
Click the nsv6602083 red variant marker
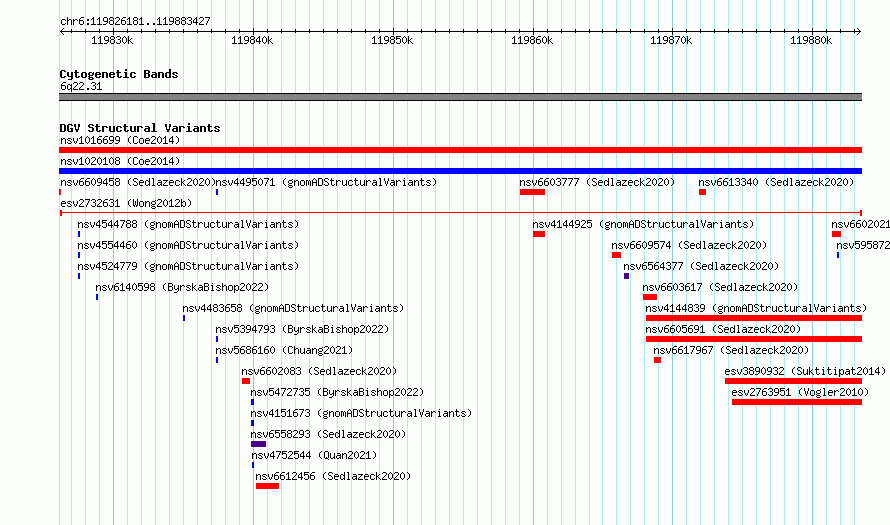click(x=246, y=381)
